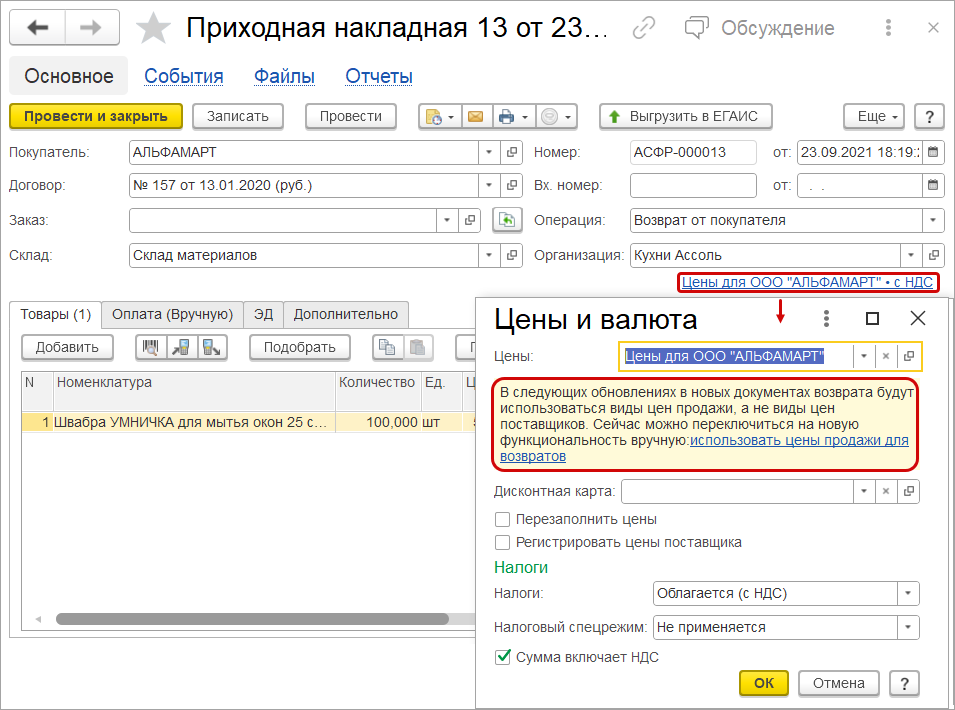This screenshot has width=955, height=710.
Task: Go forward with the right arrow button
Action: 91,28
